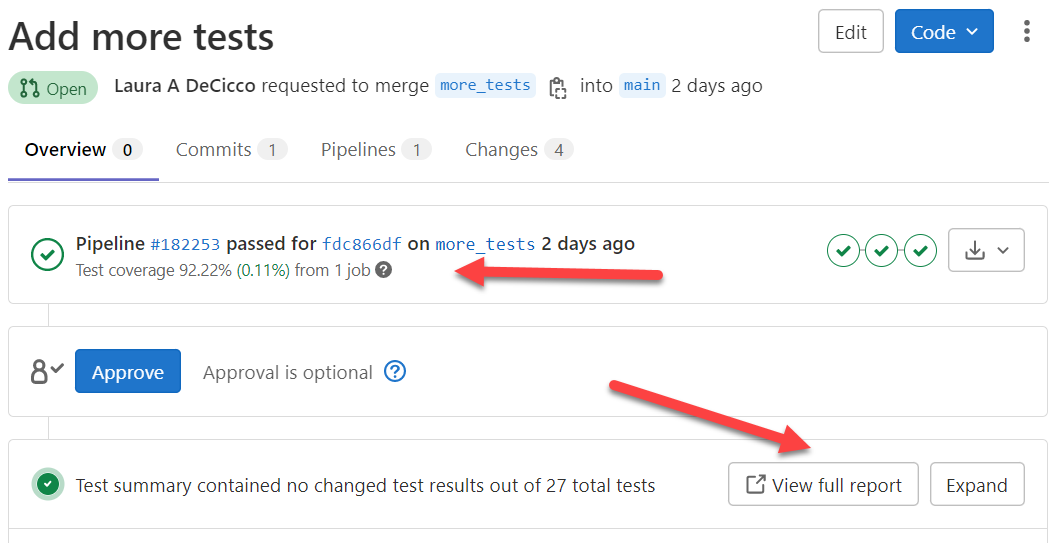Screen dimensions: 1060x543
Task: Open pipeline #182253 link
Action: click(185, 244)
